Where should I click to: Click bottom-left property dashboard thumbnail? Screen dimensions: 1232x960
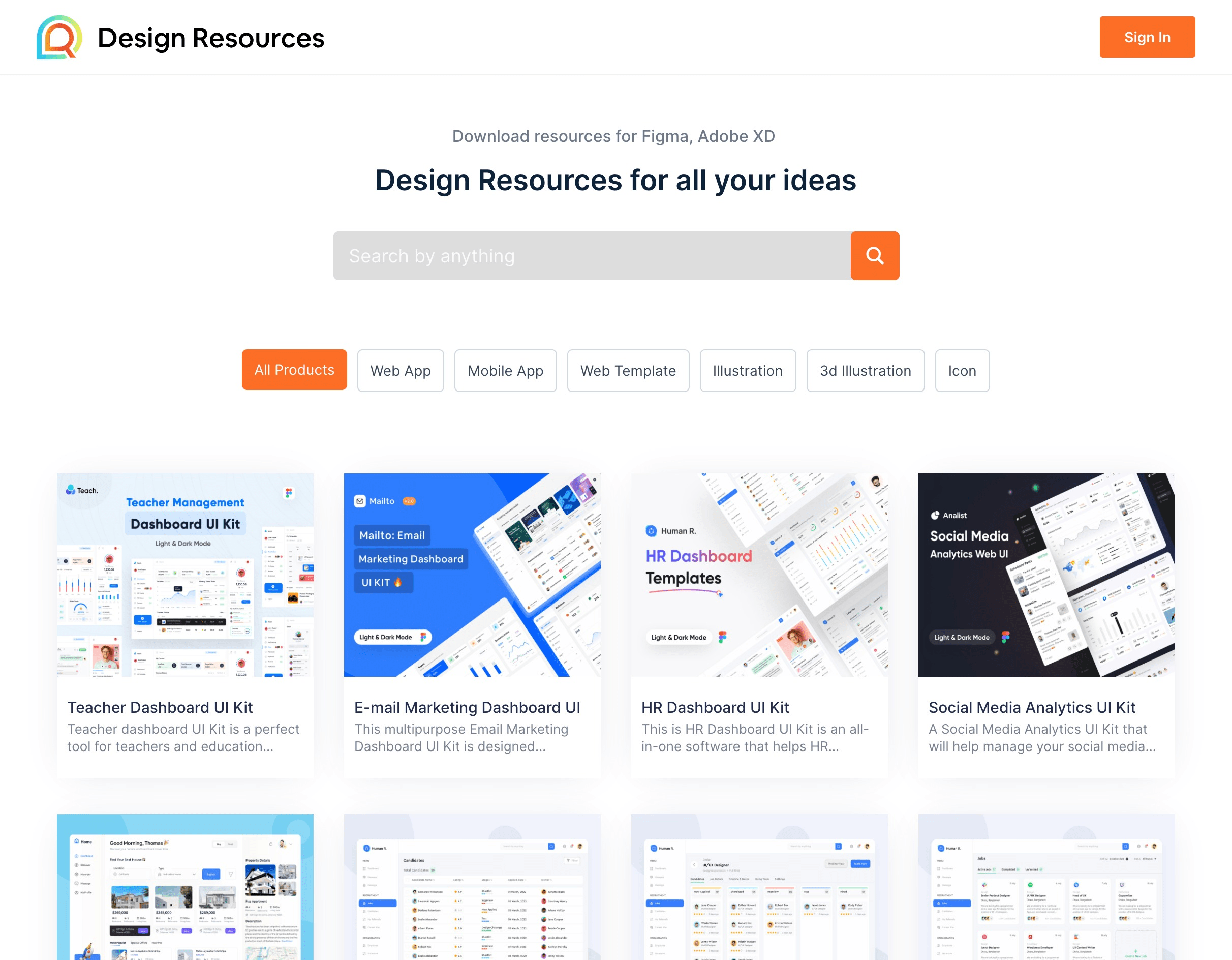click(185, 886)
